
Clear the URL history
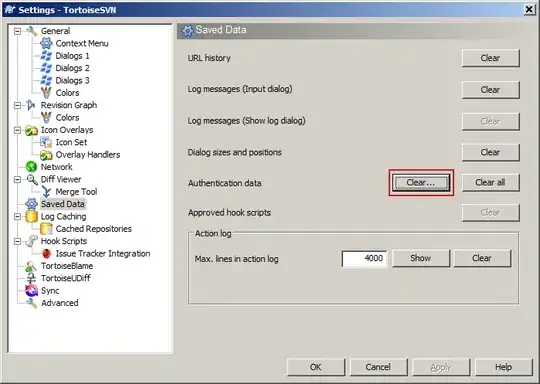coord(490,58)
